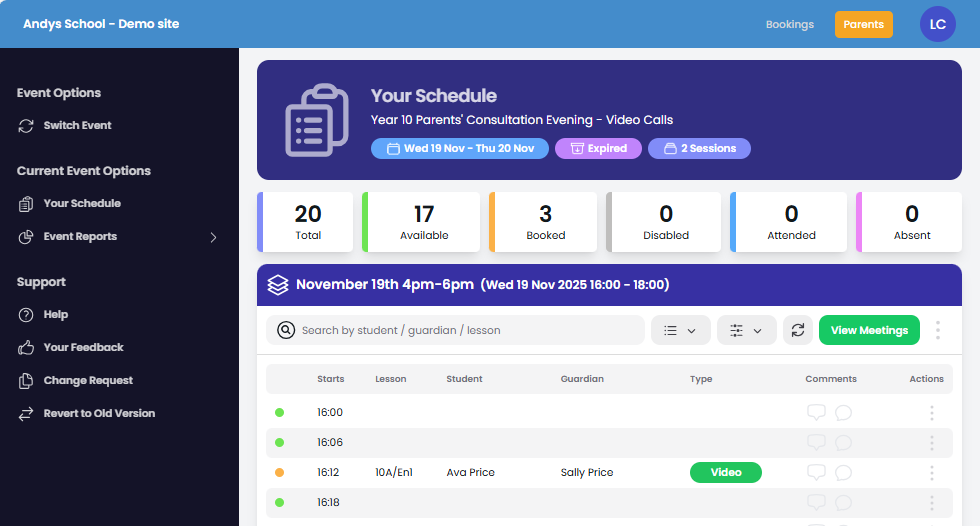Click the refresh schedule button
This screenshot has height=526, width=980.
(x=798, y=330)
